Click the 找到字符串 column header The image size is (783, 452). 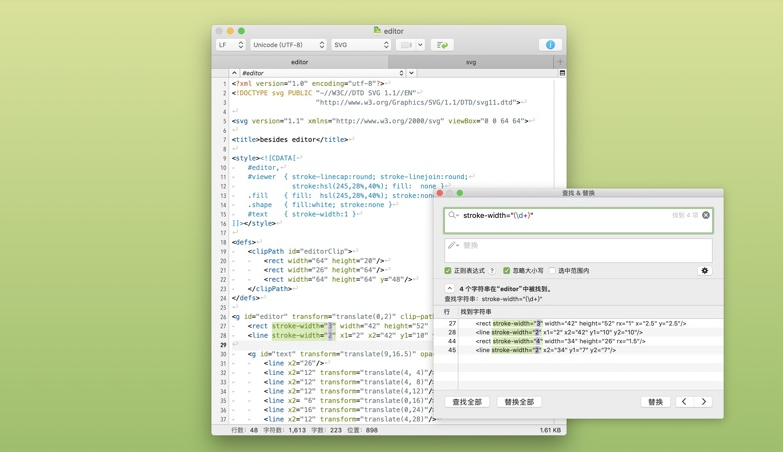[475, 312]
